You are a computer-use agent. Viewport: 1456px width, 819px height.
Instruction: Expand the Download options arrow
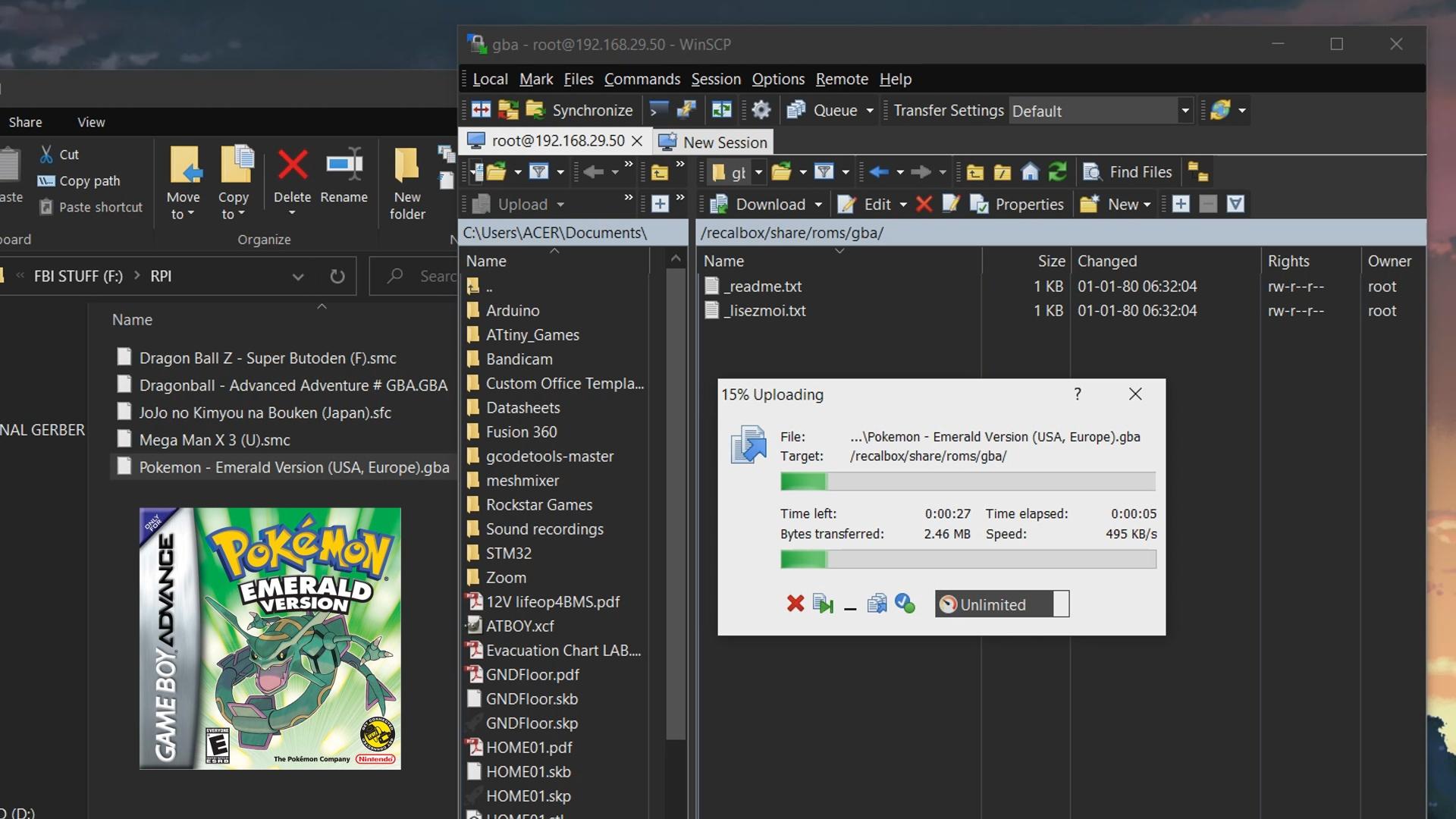[818, 205]
